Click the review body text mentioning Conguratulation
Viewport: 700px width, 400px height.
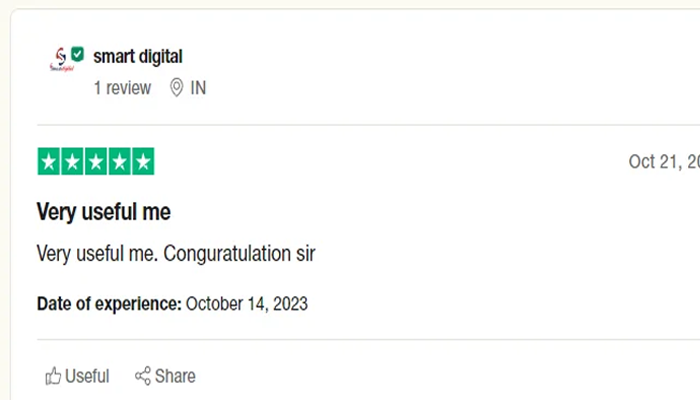(x=176, y=254)
